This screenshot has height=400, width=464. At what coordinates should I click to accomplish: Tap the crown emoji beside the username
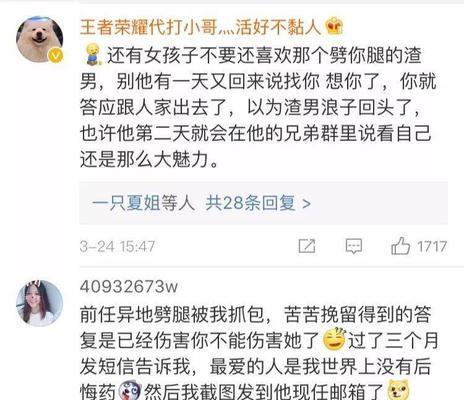point(334,27)
